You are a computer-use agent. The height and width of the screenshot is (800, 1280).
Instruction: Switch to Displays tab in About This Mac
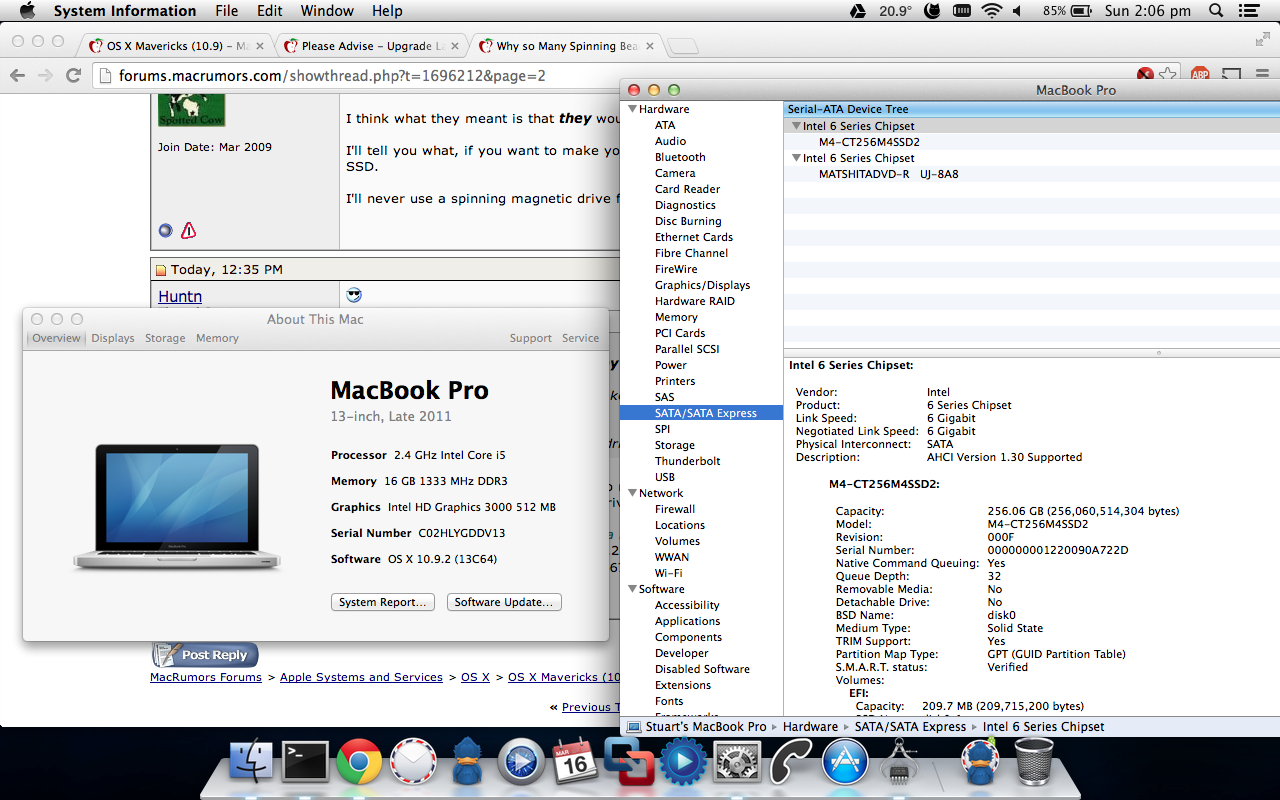coord(113,338)
